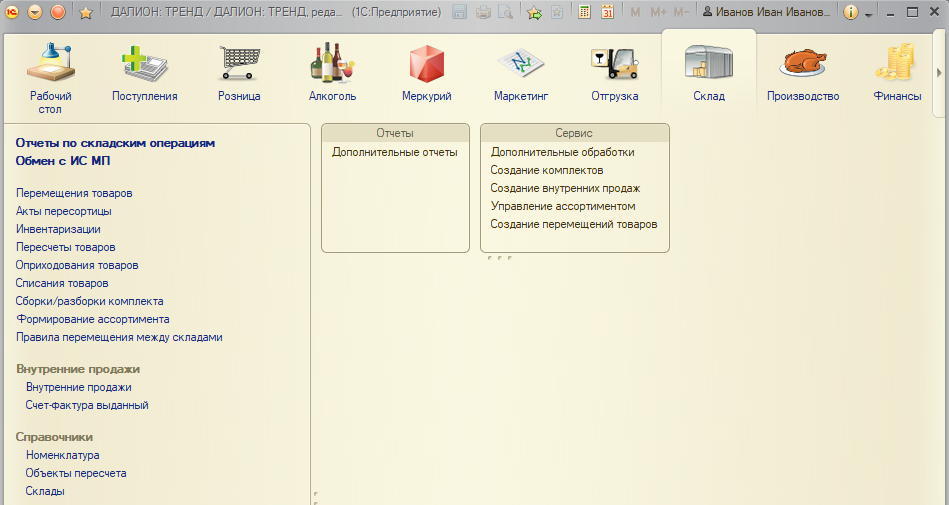Open Пересчеты товаров
The image size is (949, 505).
tap(65, 248)
